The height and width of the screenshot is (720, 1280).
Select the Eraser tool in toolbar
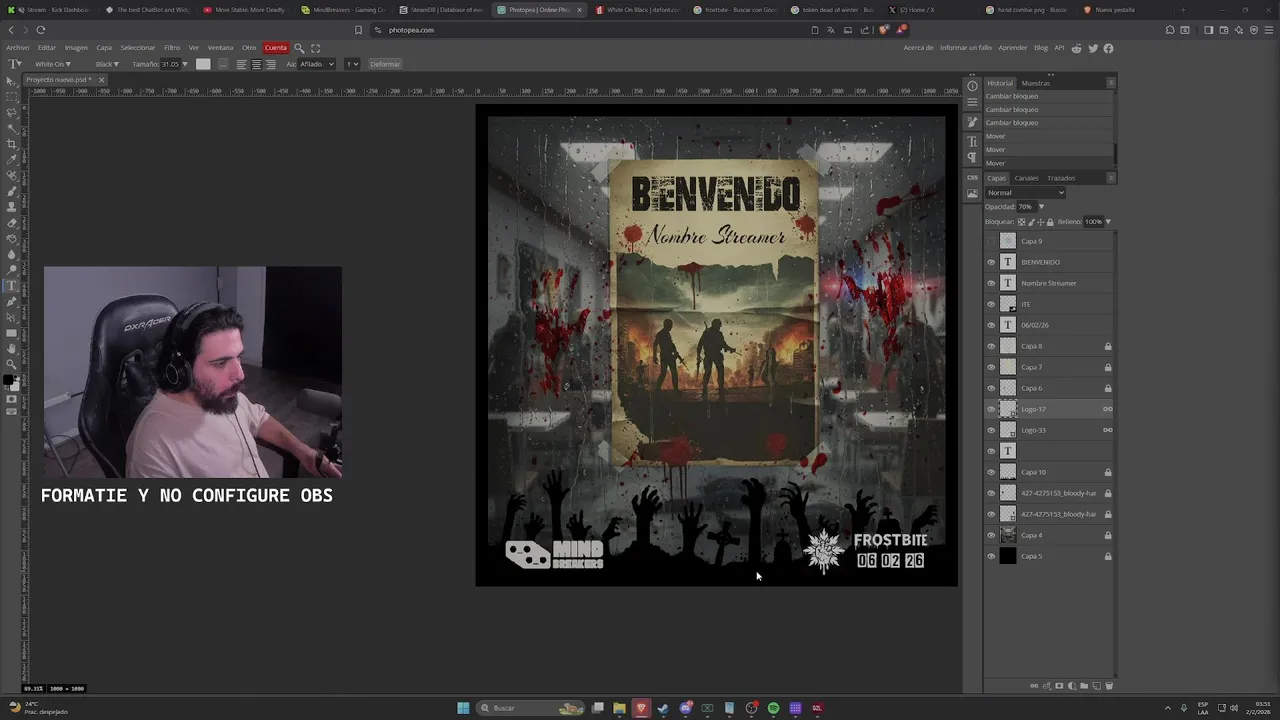point(12,222)
